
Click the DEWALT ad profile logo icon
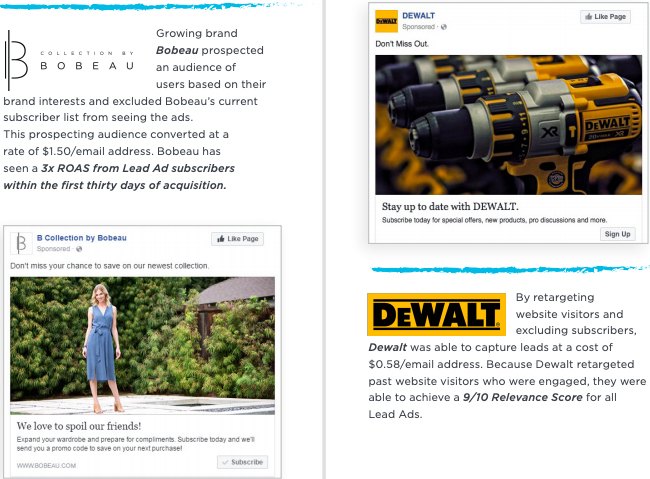point(386,21)
